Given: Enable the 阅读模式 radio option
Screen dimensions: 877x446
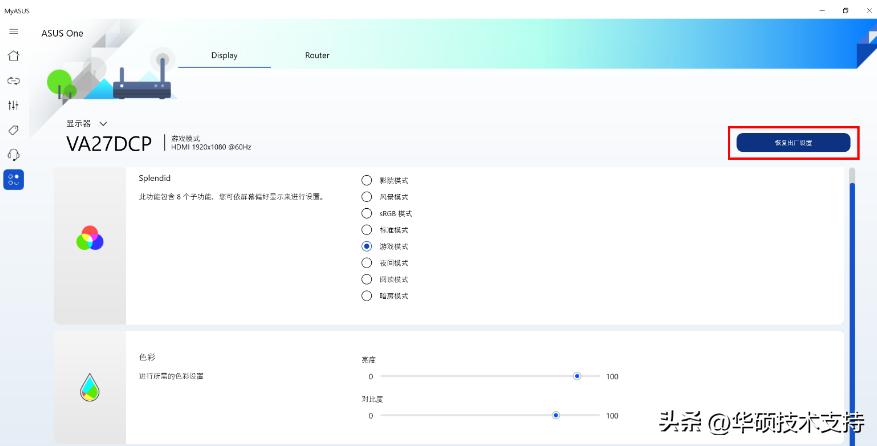Looking at the screenshot, I should click(x=366, y=279).
